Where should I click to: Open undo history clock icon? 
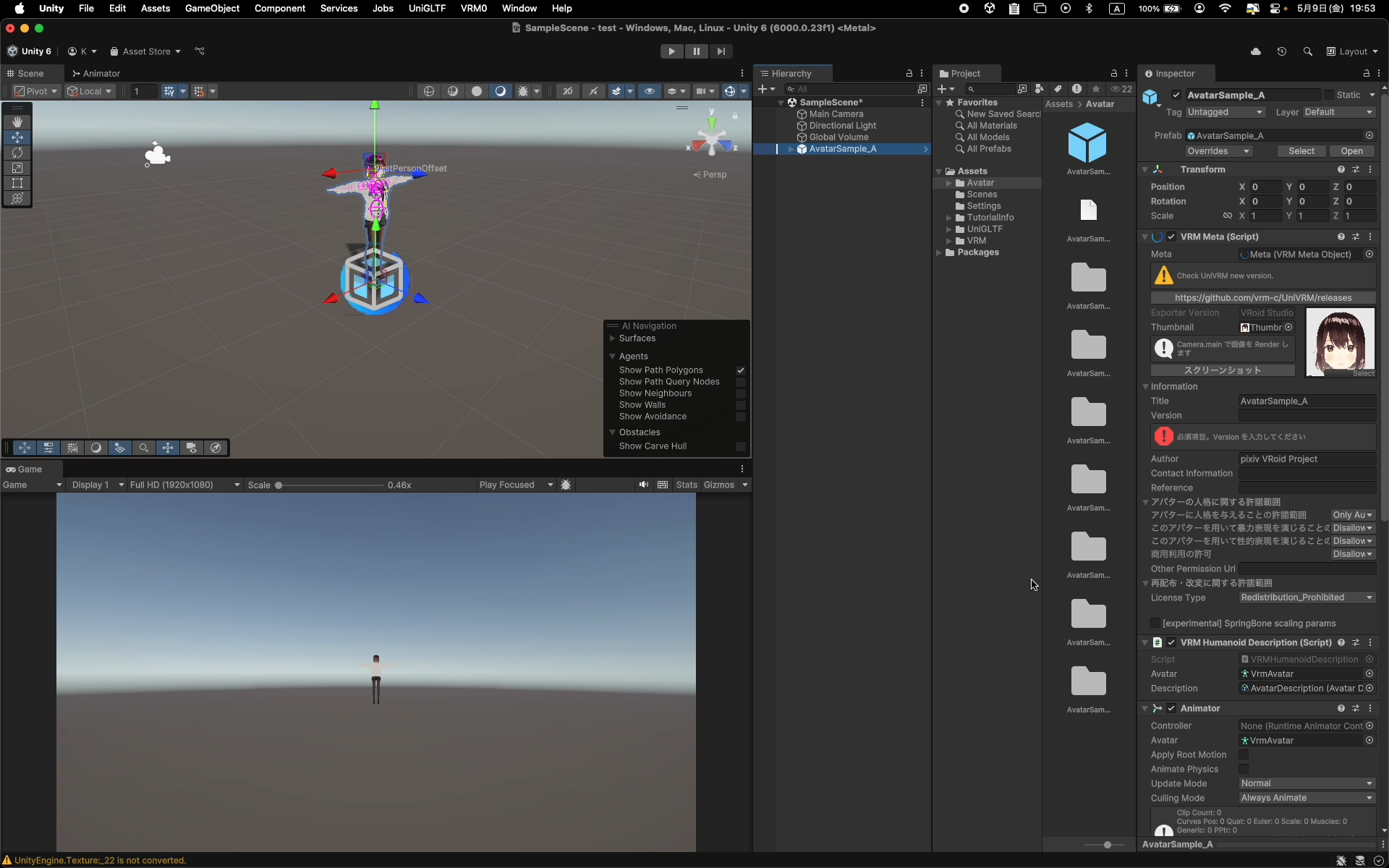[1282, 51]
